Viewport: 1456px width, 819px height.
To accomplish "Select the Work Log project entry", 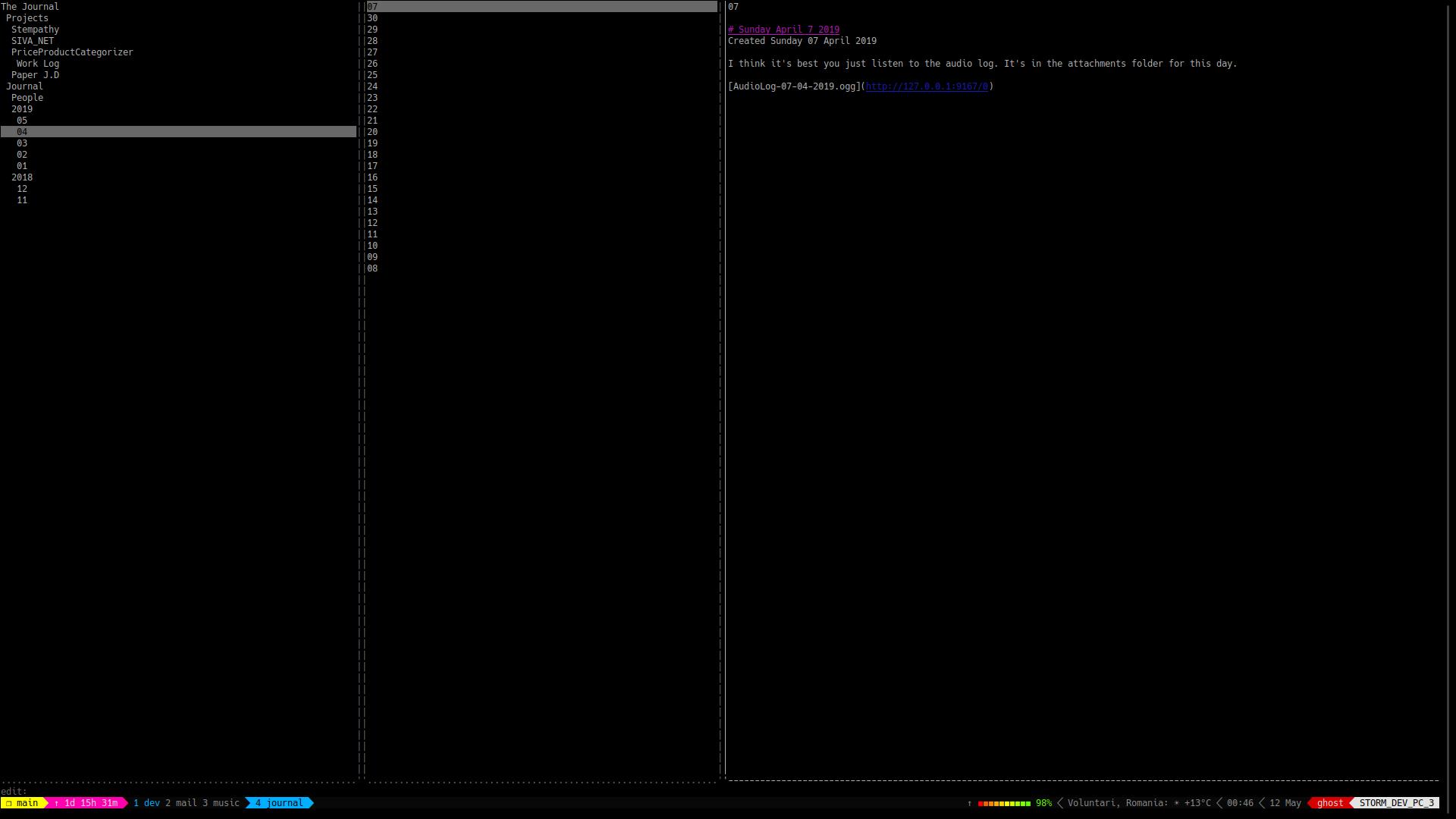I will pyautogui.click(x=39, y=63).
